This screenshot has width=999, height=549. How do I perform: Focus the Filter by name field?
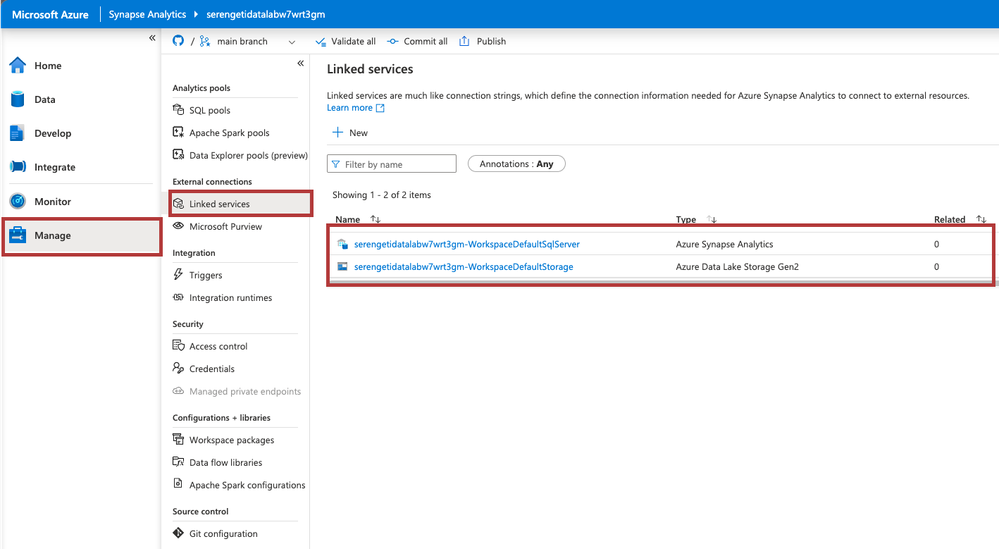tap(392, 164)
